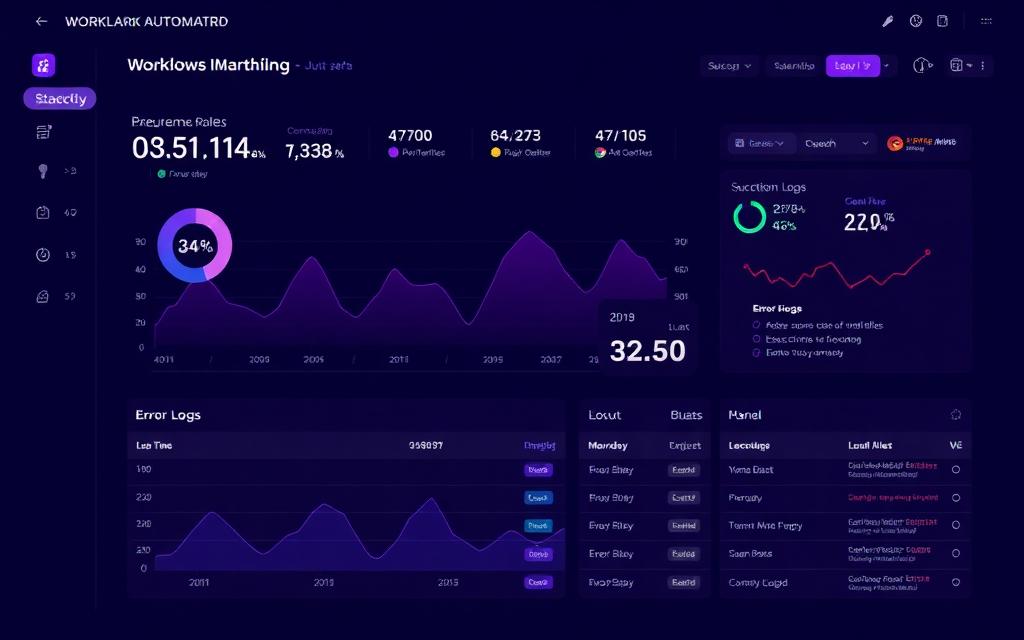This screenshot has height=640, width=1024.
Task: Select the second radio under Error logs list
Action: pos(756,339)
